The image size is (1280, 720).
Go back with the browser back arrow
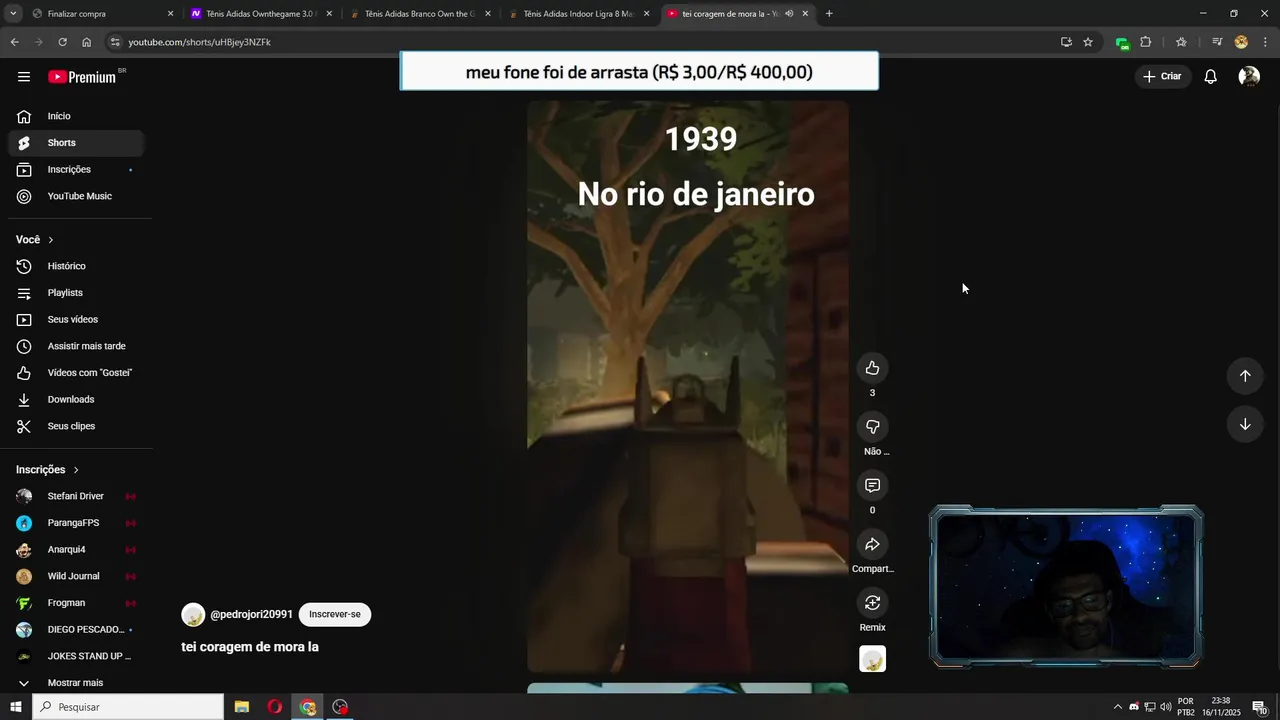tap(14, 42)
